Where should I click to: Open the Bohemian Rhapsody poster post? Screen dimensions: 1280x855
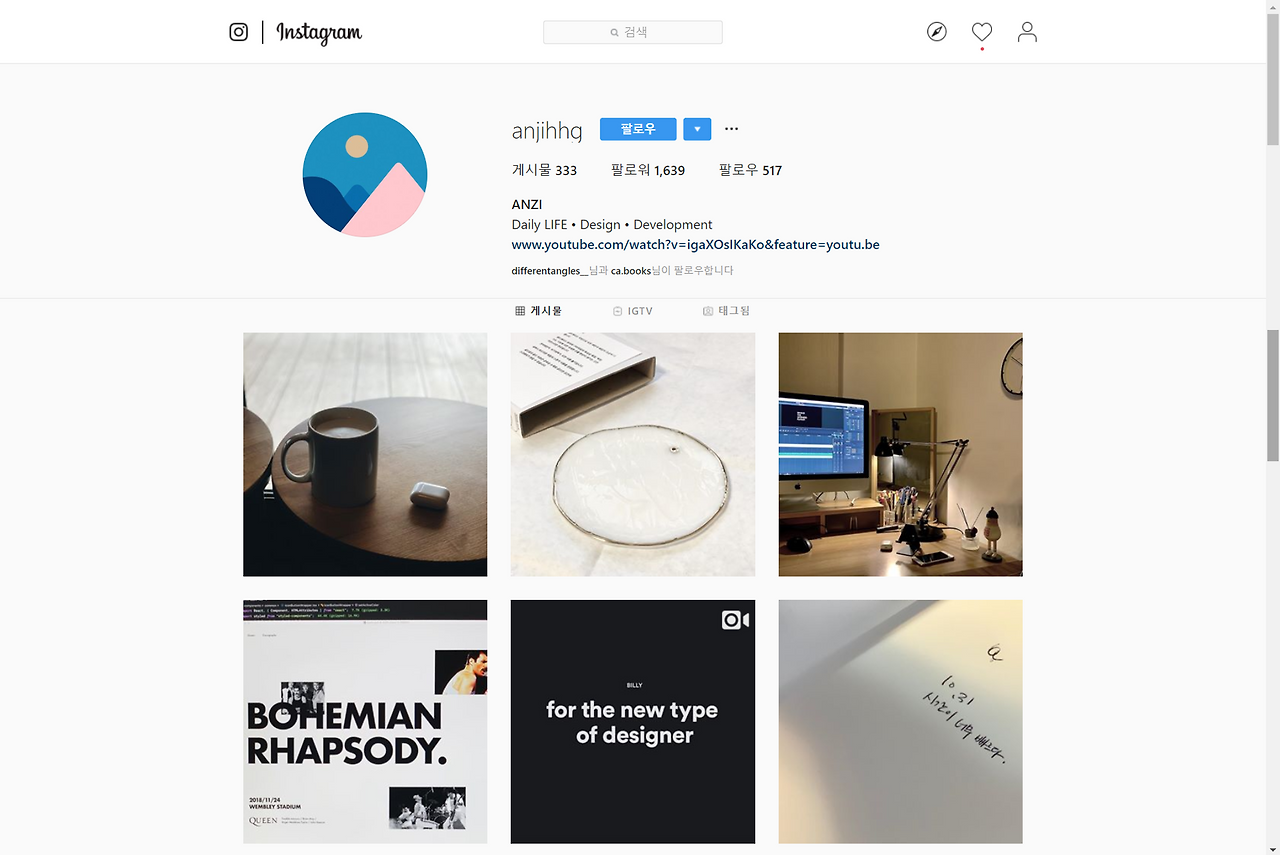tap(365, 722)
